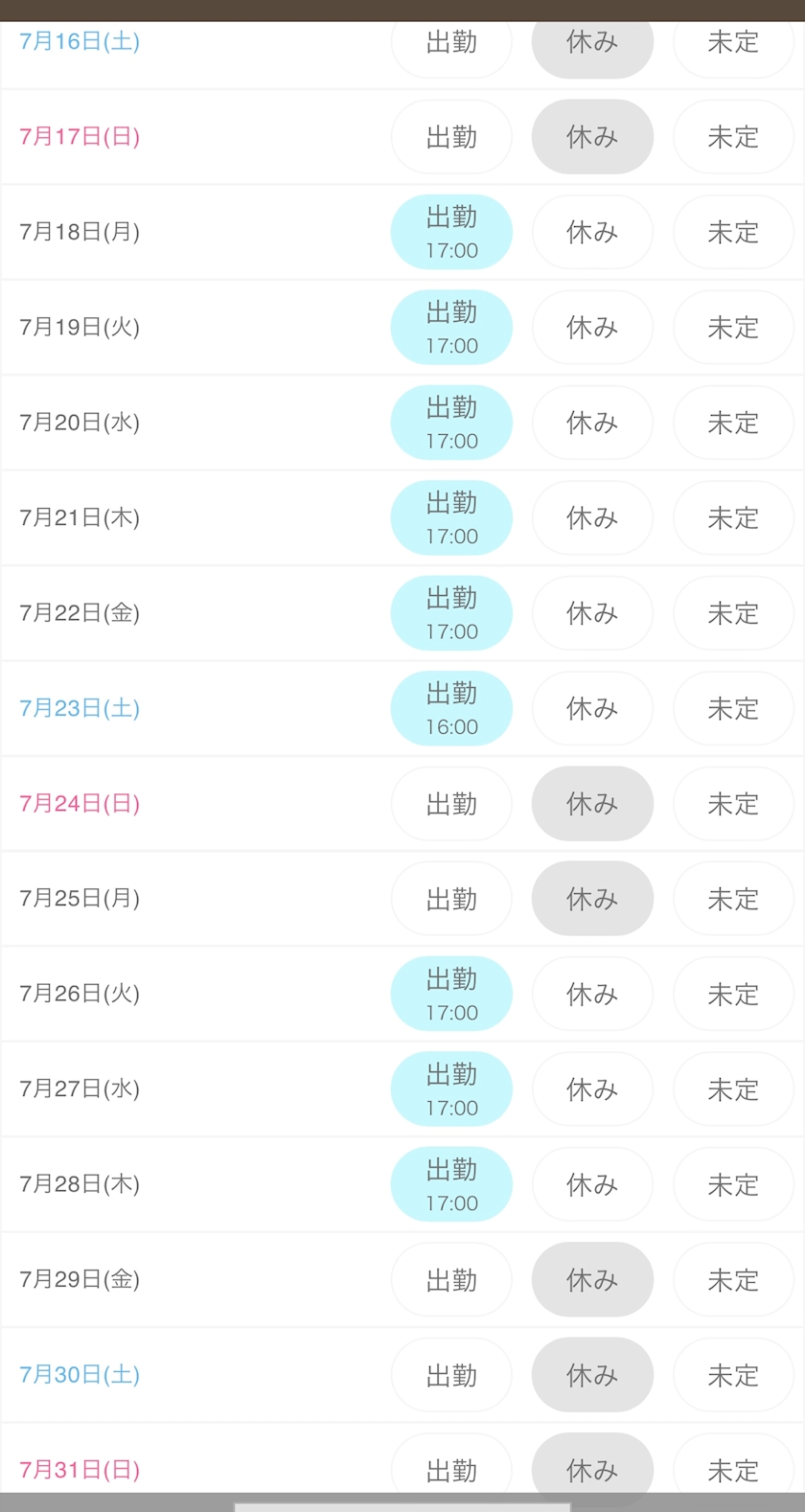Click the 16:00 出勤 button for 7月23日(土)

coord(451,709)
